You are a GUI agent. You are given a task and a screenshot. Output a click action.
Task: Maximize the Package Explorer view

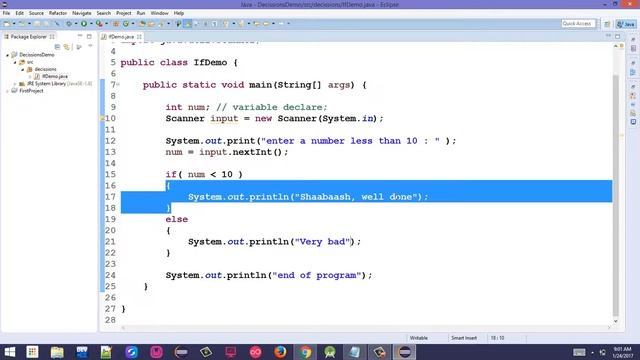point(89,36)
